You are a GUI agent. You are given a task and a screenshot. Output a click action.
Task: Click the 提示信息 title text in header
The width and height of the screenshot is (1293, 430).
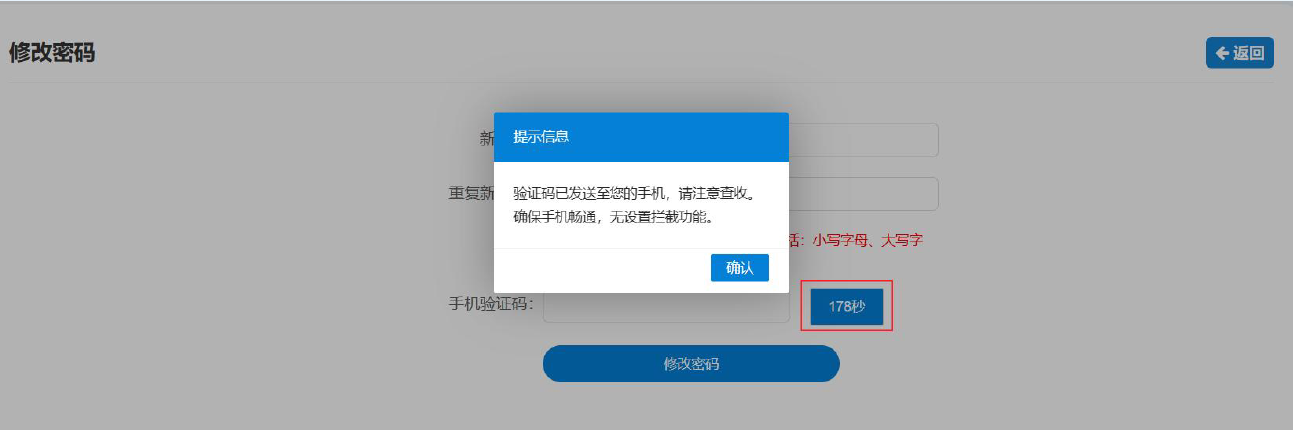pyautogui.click(x=541, y=137)
